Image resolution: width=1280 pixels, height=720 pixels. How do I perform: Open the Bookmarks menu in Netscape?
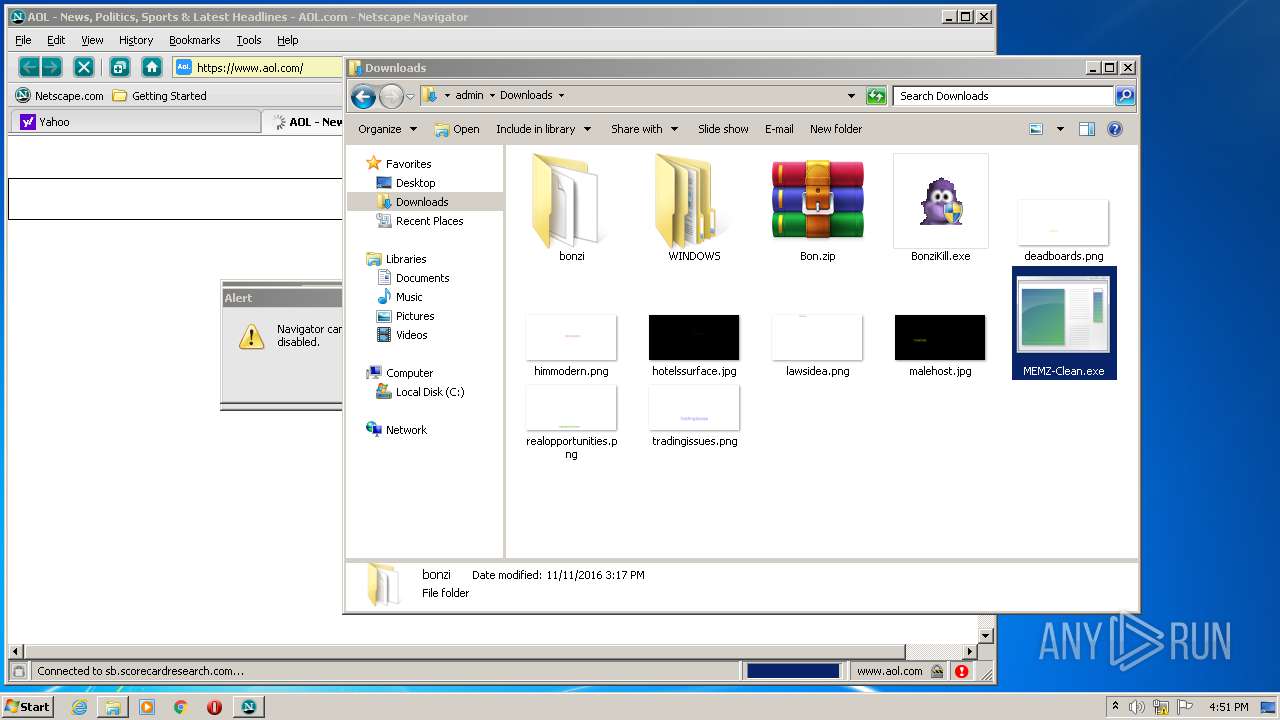point(194,40)
